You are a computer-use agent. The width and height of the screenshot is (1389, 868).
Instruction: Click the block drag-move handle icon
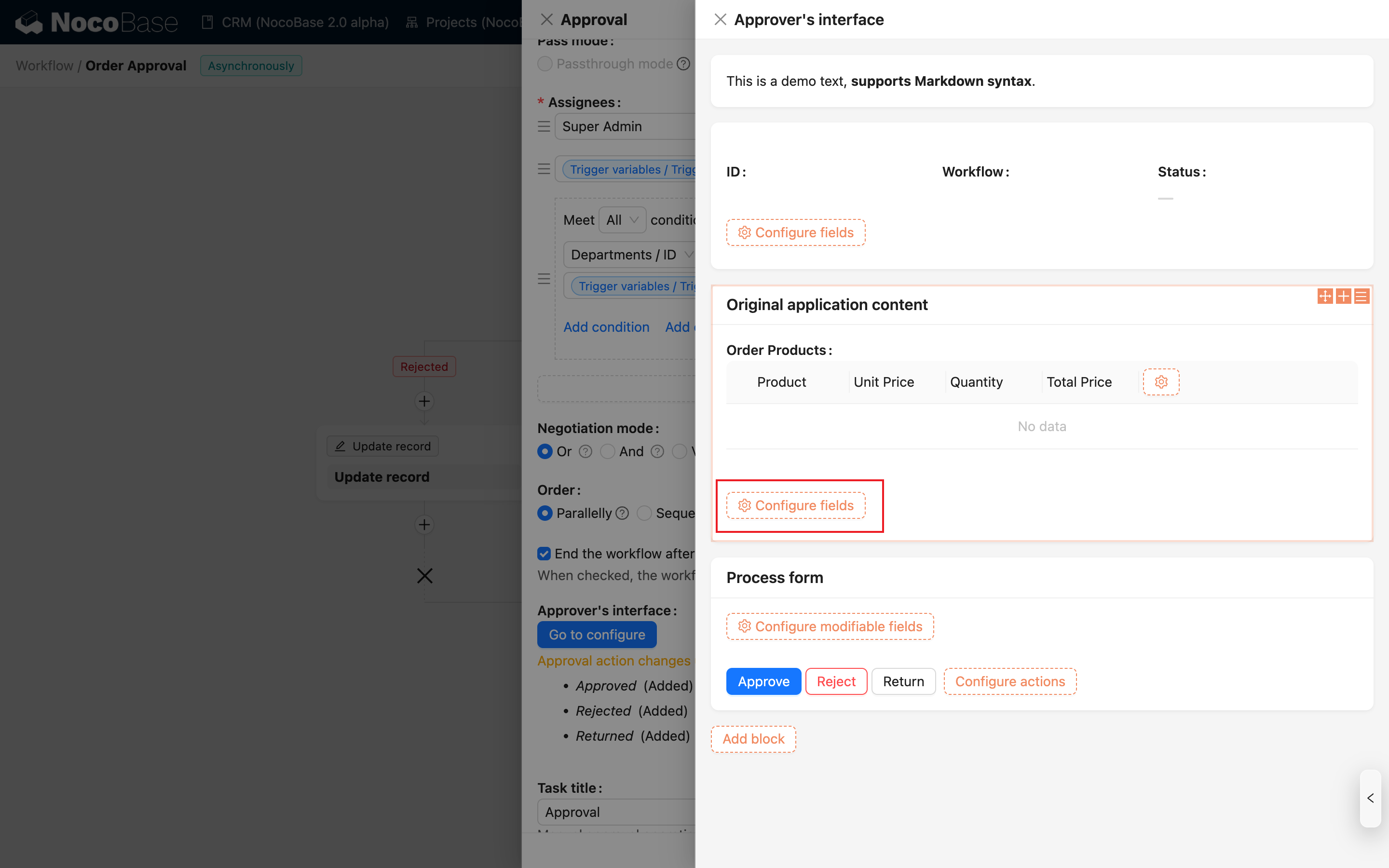click(1325, 296)
